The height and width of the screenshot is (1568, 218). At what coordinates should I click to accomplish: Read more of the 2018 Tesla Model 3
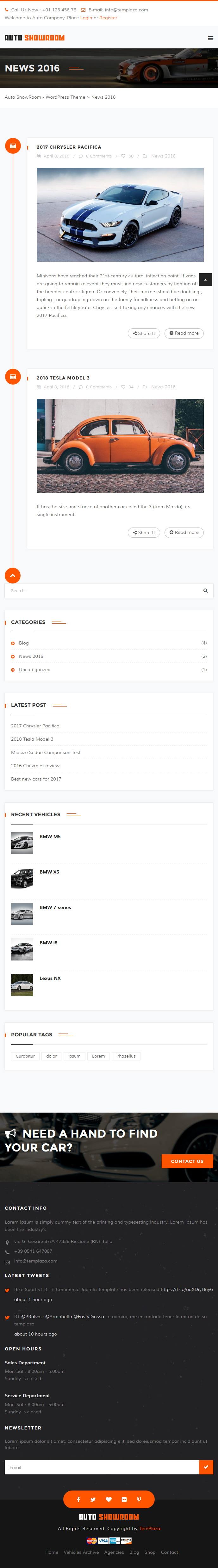click(184, 533)
